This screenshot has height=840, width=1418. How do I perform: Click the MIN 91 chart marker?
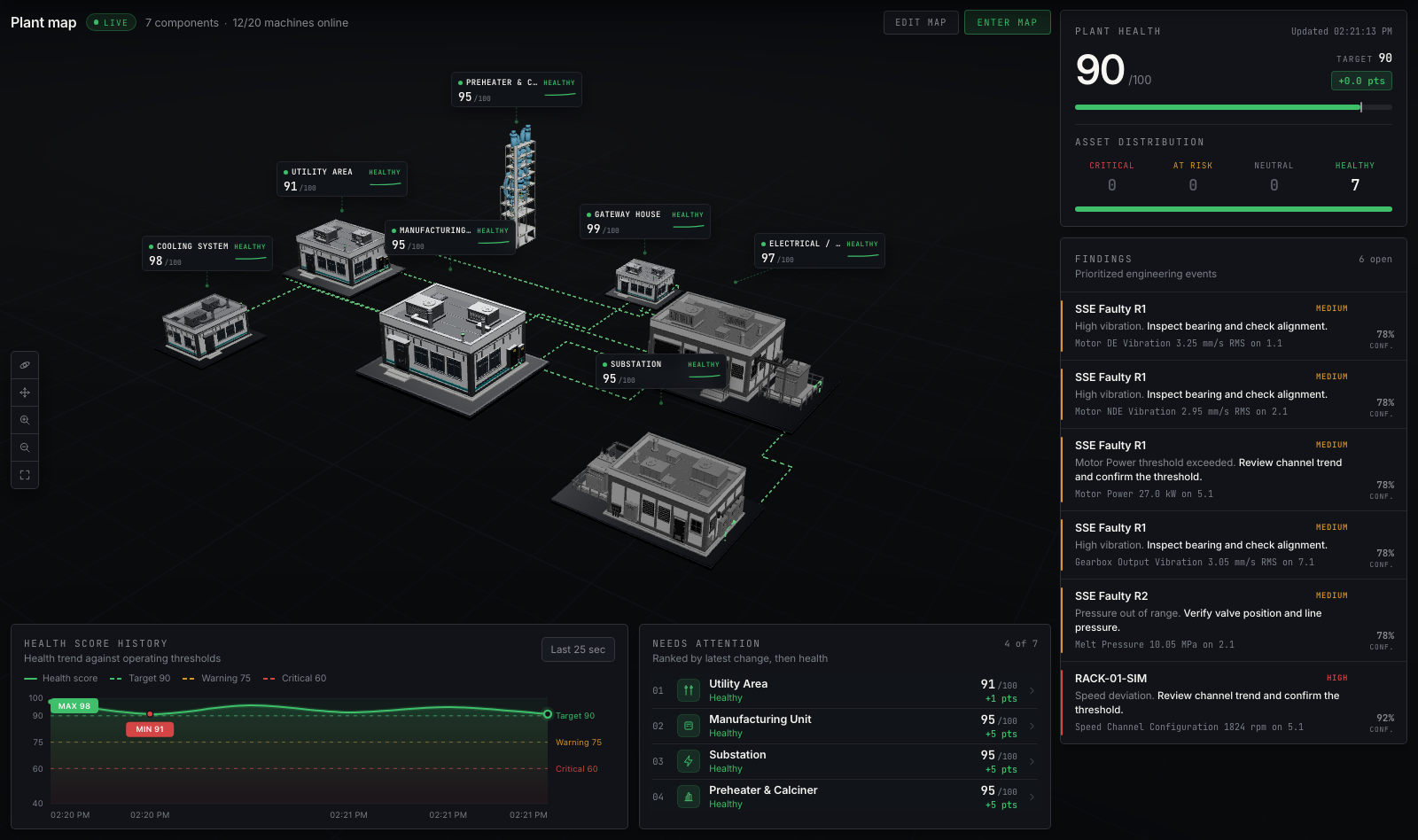point(150,729)
